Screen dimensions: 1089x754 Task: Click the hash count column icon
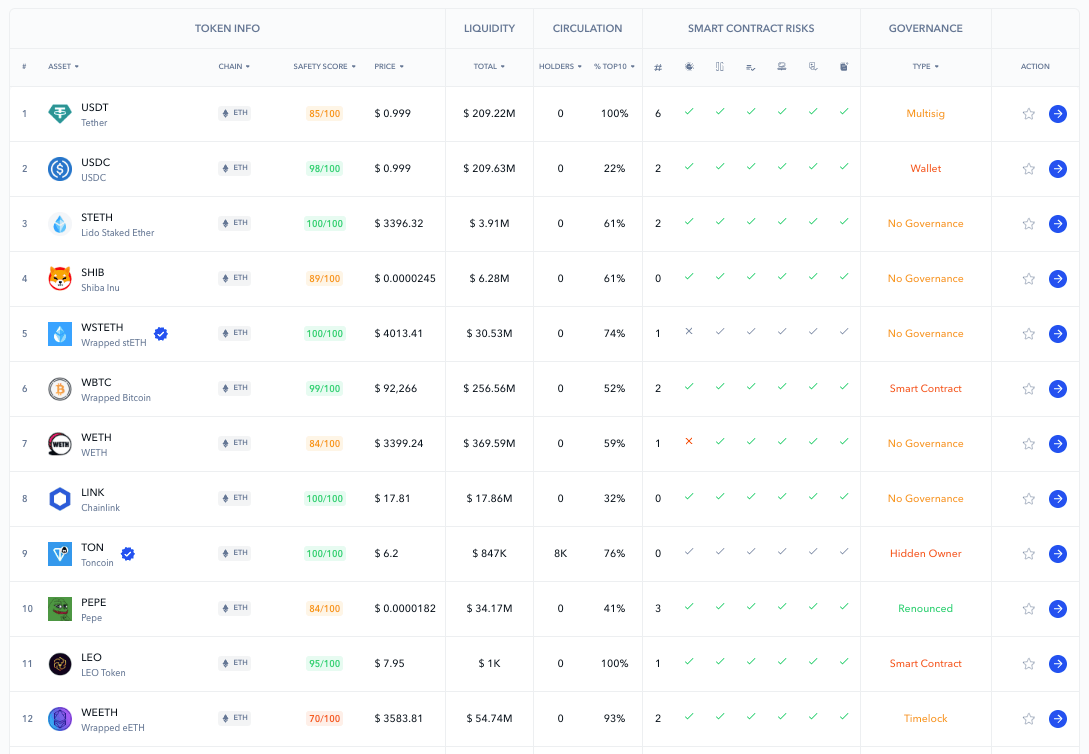(658, 67)
